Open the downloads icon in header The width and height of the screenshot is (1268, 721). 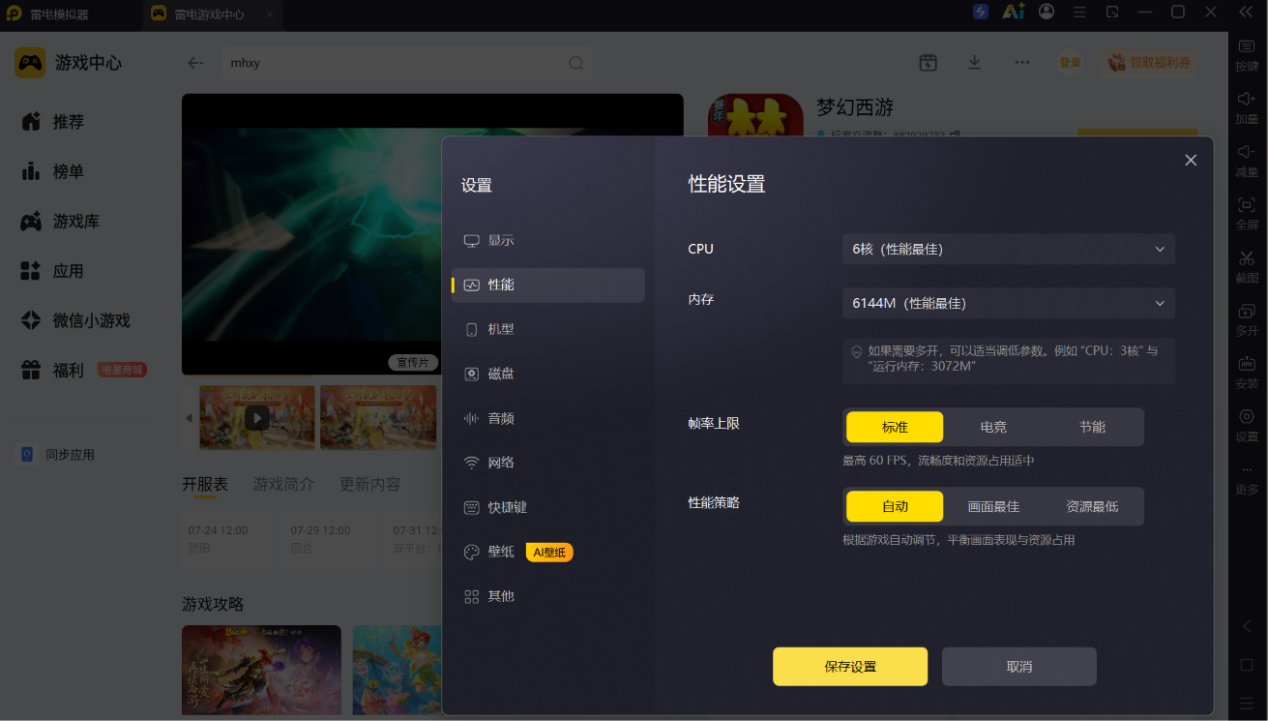(974, 62)
